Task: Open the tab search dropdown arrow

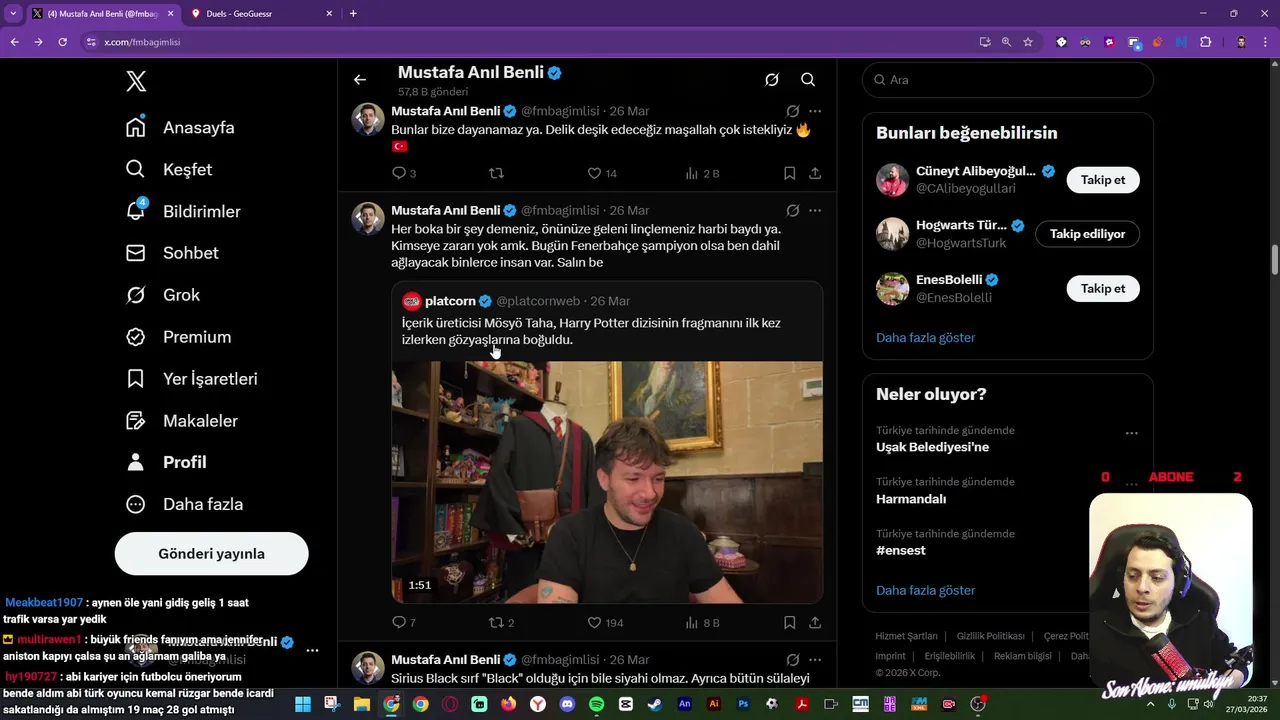Action: pos(13,13)
